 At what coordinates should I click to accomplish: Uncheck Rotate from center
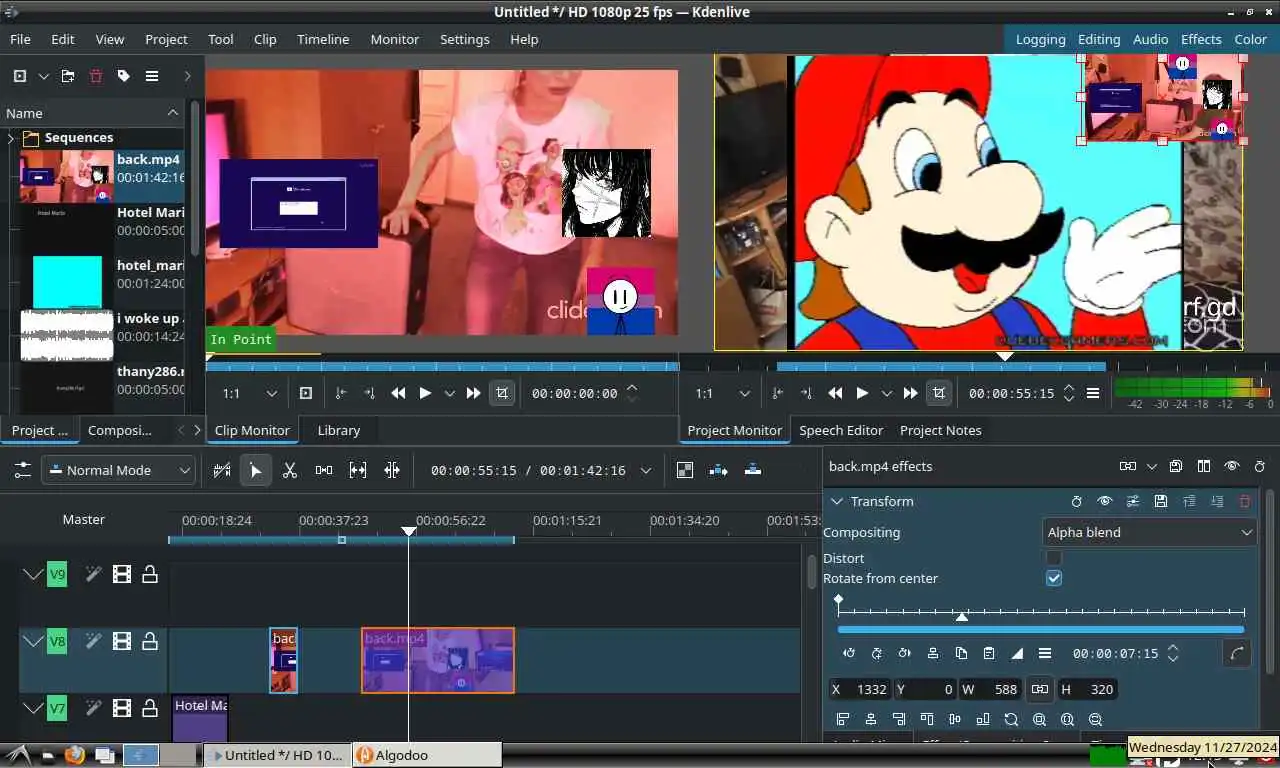tap(1053, 578)
